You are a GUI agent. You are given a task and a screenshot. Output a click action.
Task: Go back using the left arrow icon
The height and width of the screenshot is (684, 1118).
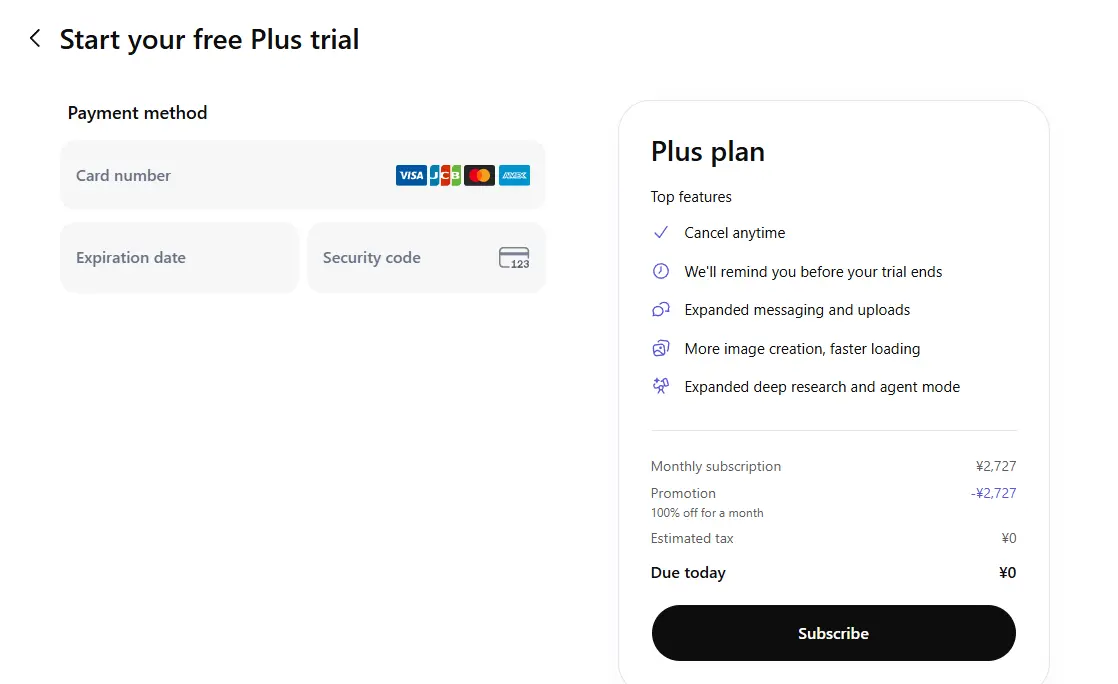point(34,39)
